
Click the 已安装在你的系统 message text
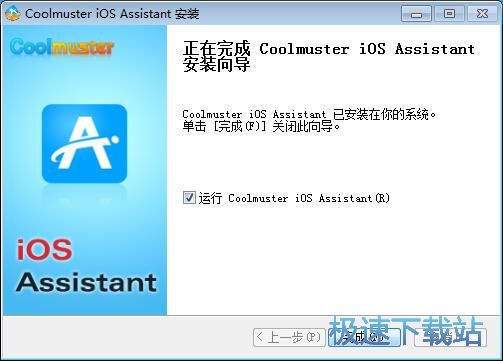click(x=309, y=114)
